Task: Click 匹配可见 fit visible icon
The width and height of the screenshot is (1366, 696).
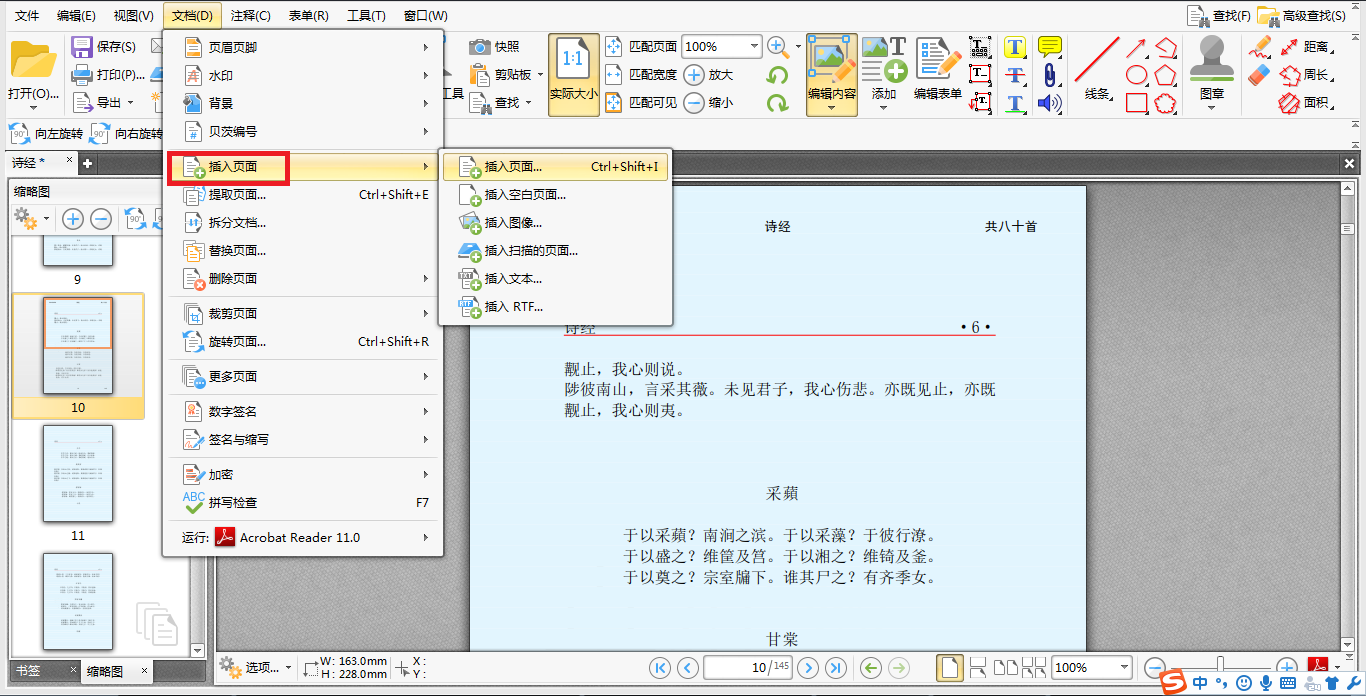Action: click(x=615, y=102)
